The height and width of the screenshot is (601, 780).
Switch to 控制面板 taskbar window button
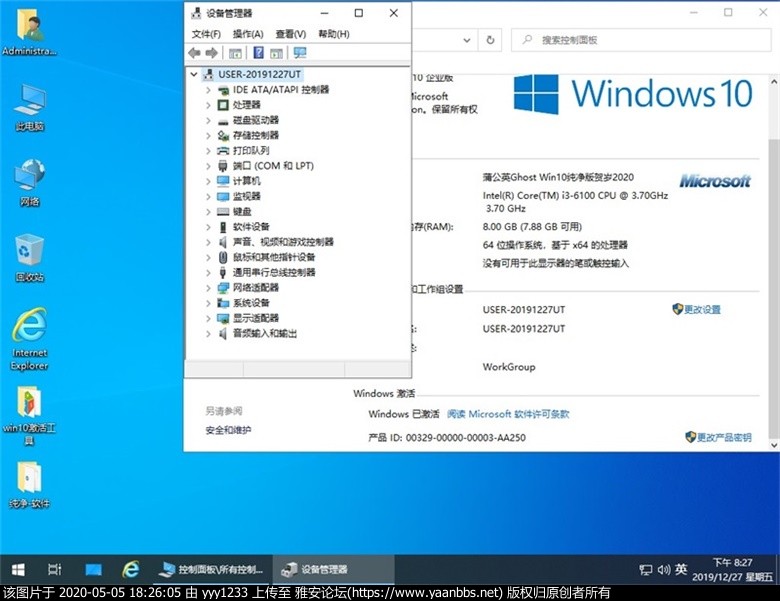point(211,570)
